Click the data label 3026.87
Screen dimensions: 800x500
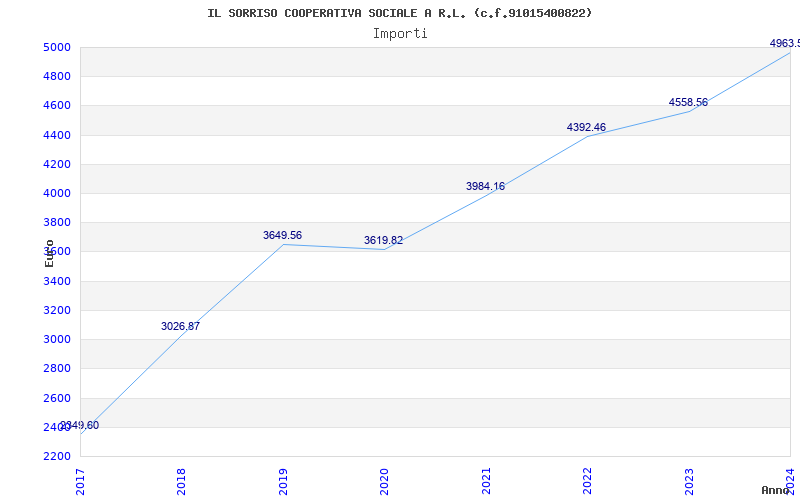pyautogui.click(x=180, y=327)
